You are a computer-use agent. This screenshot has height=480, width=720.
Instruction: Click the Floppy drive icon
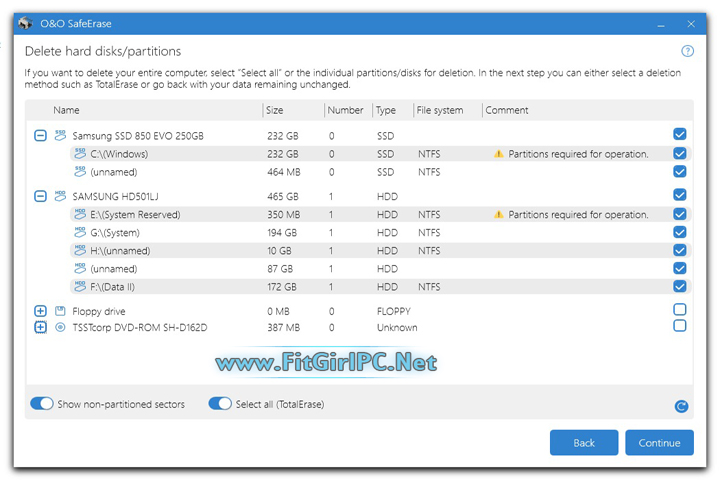coord(60,311)
